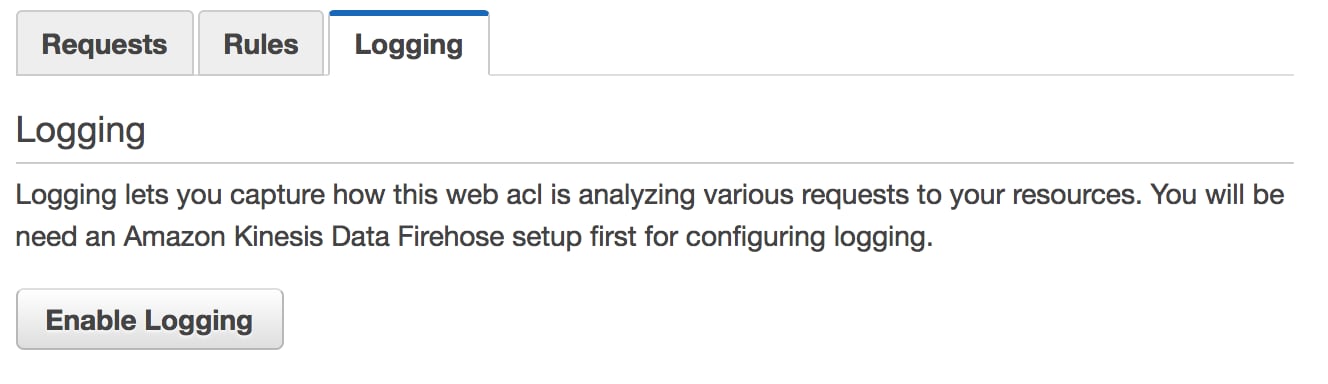Show web ACL rules via Rules tab
Image resolution: width=1328 pixels, height=384 pixels.
point(260,44)
